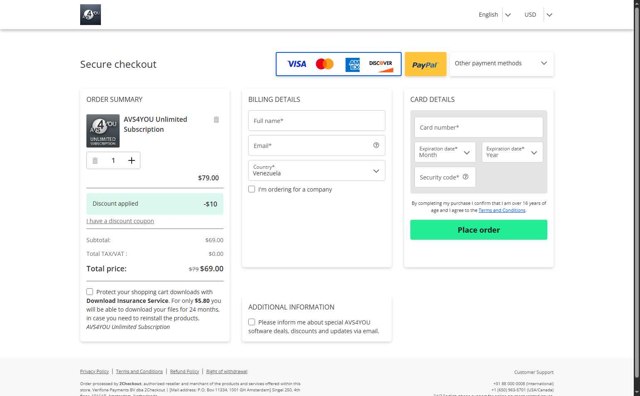Image resolution: width=640 pixels, height=396 pixels.
Task: Open the Country dropdown showing Venezuela
Action: point(316,171)
